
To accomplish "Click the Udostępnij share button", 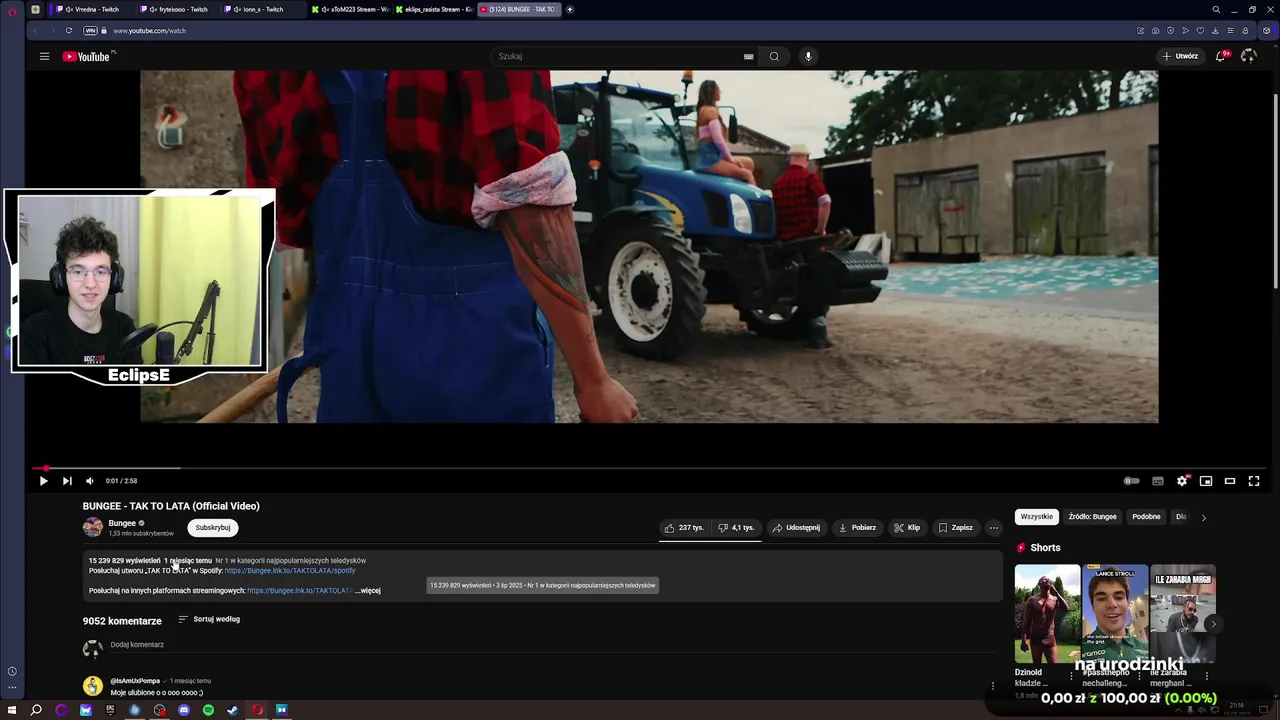I will [796, 528].
